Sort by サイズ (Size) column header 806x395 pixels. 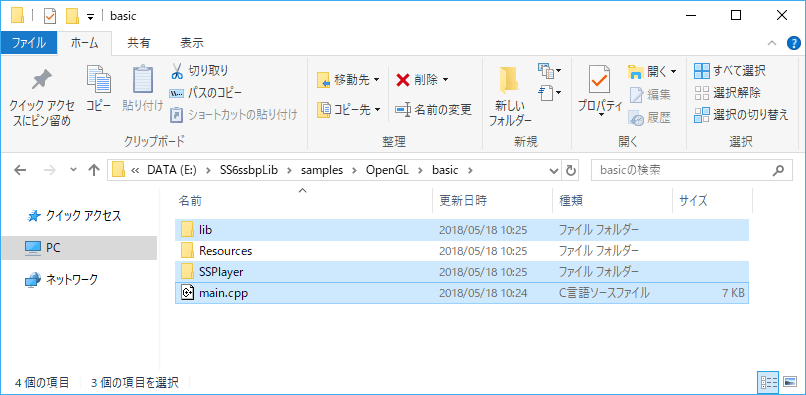click(x=712, y=201)
